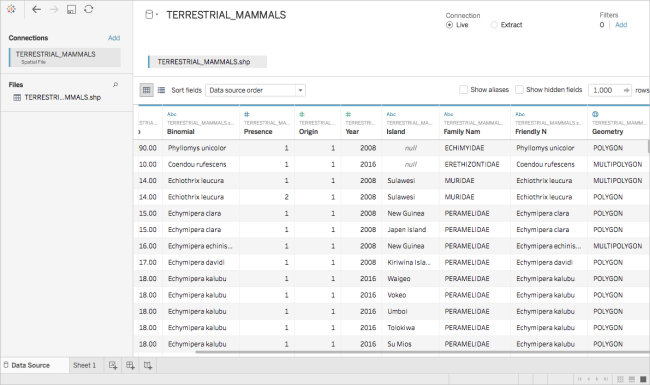Select the TERRESTRIAL_MAMMALS connection
The height and width of the screenshot is (385, 650).
(x=65, y=57)
